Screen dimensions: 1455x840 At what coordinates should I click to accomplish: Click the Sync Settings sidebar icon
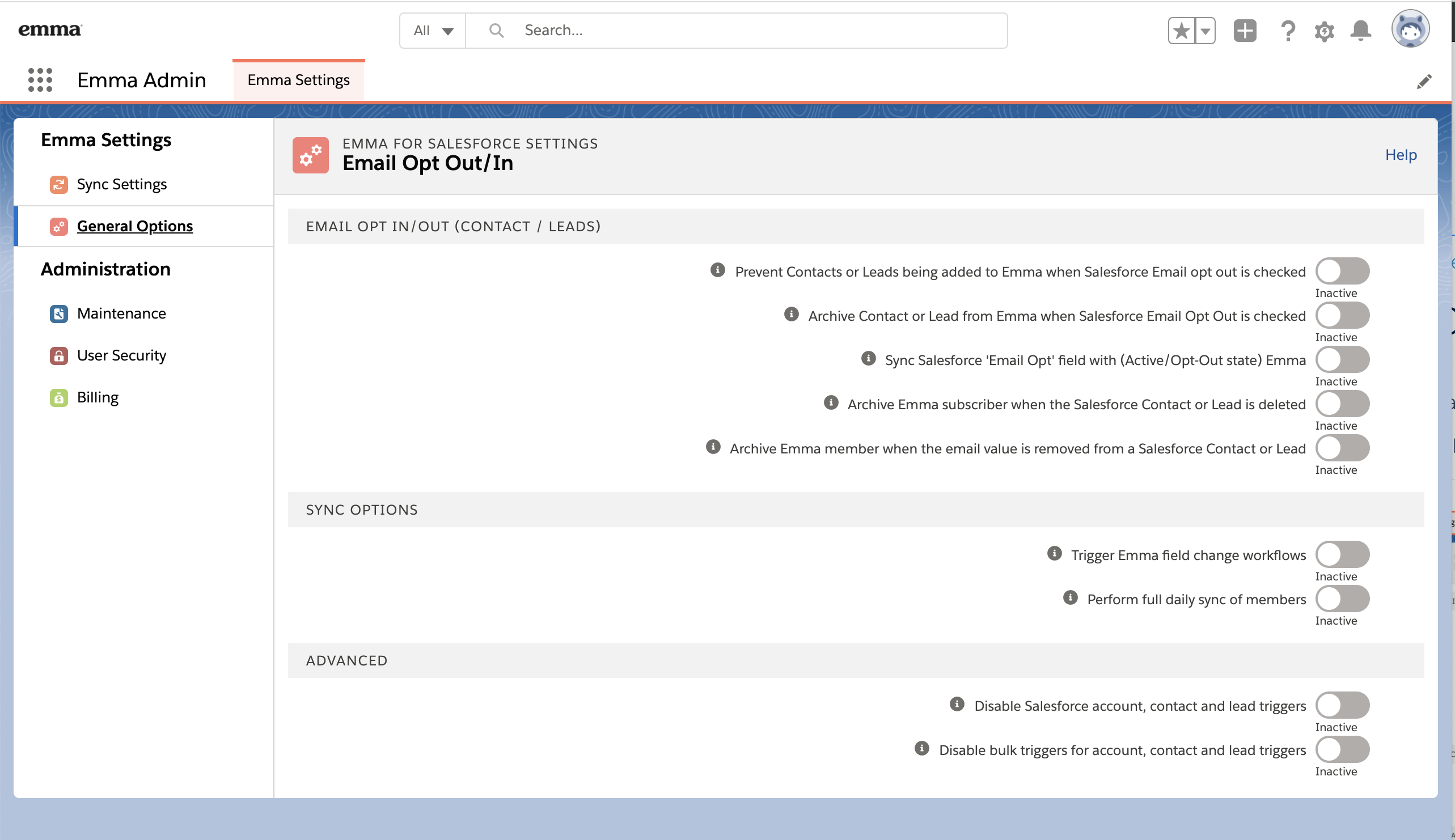[x=59, y=185]
